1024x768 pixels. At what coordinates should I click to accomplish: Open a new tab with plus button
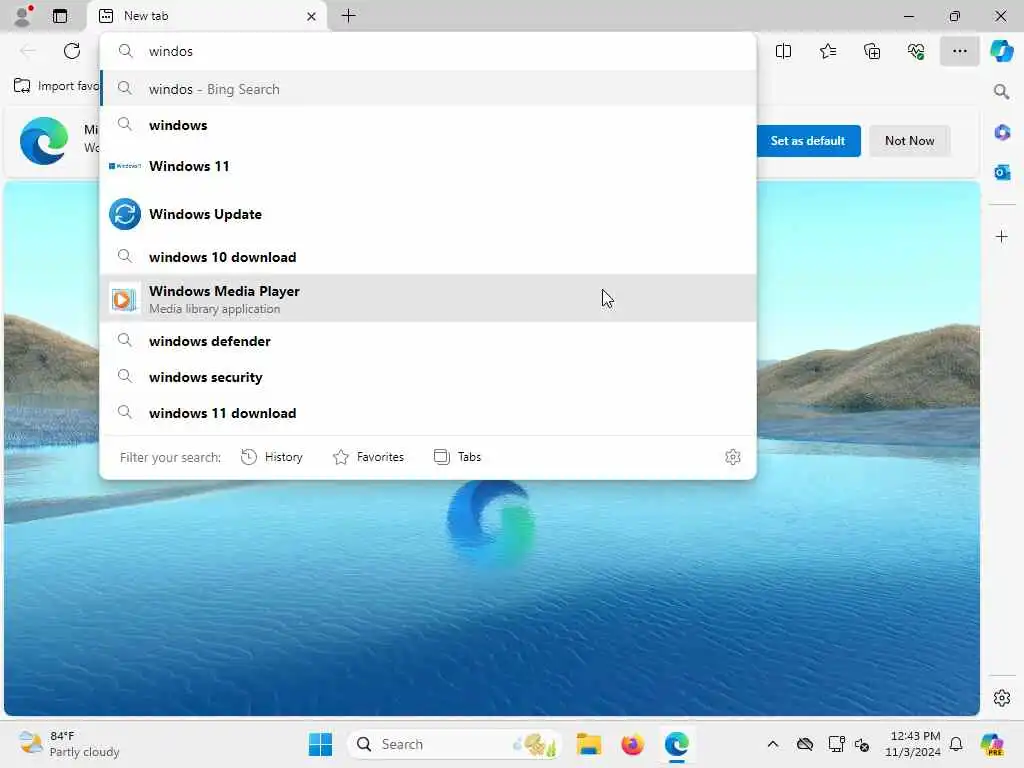tap(349, 16)
